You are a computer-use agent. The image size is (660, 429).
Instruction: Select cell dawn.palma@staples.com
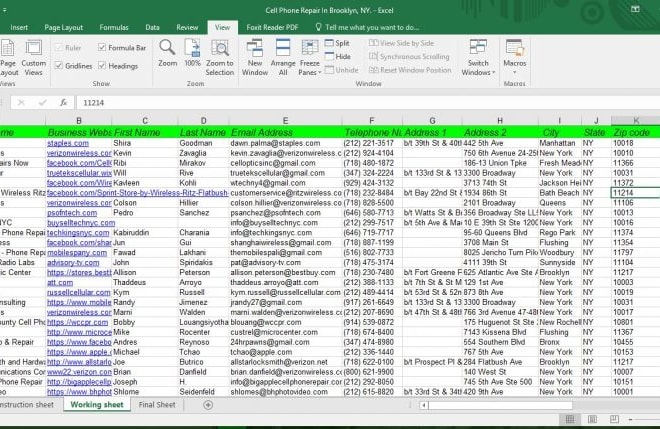click(285, 143)
